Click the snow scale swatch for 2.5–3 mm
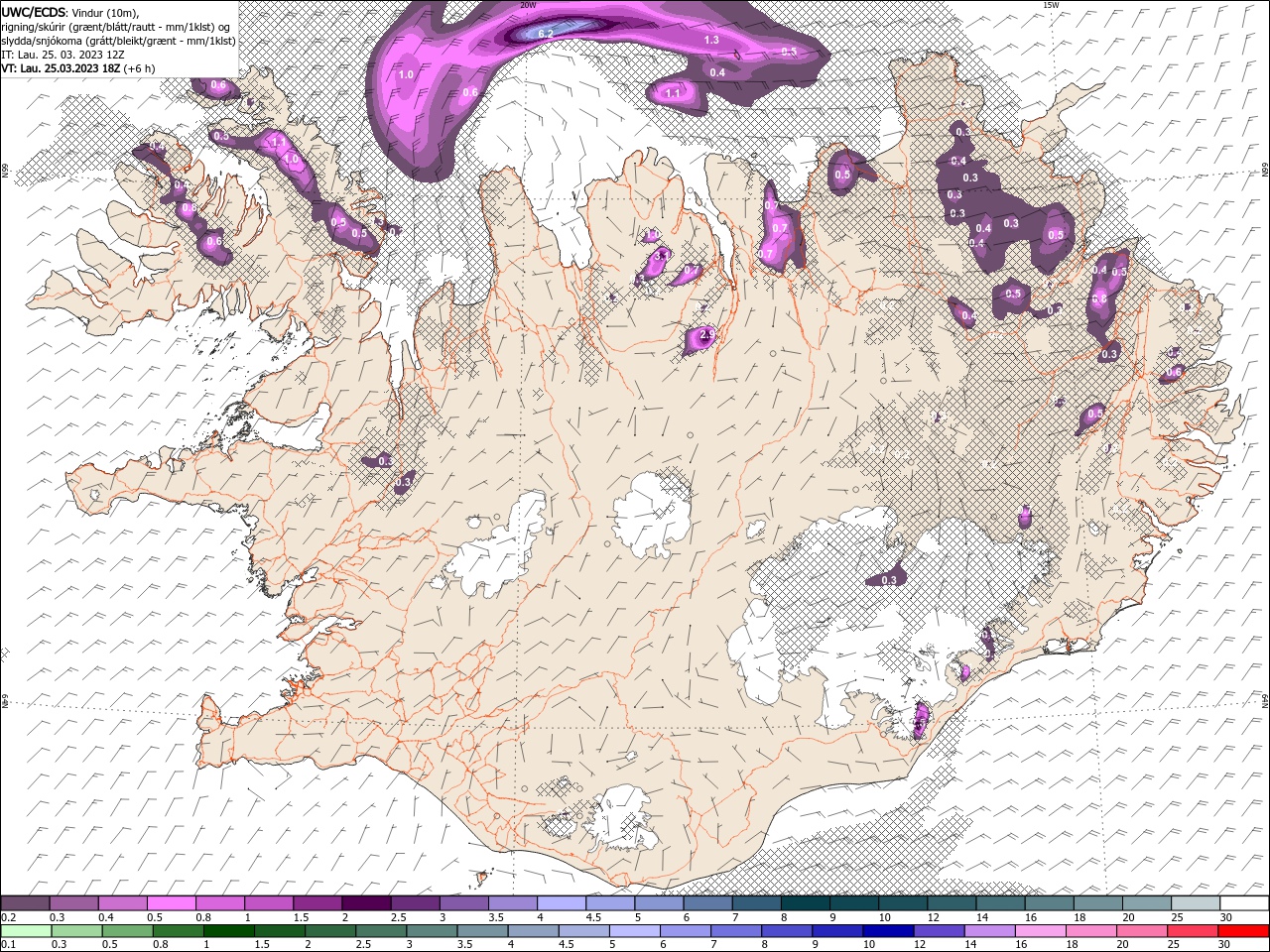The height and width of the screenshot is (952, 1270). (415, 903)
